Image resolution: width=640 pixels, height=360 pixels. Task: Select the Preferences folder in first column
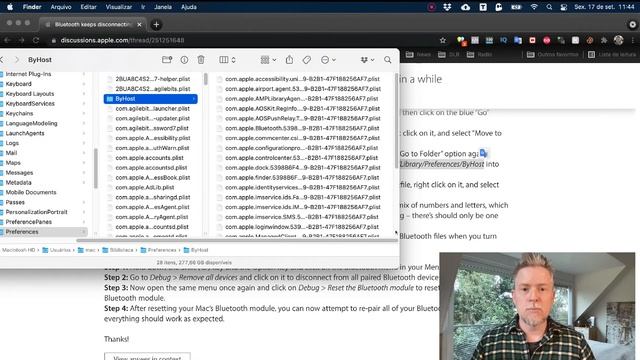[x=44, y=232]
